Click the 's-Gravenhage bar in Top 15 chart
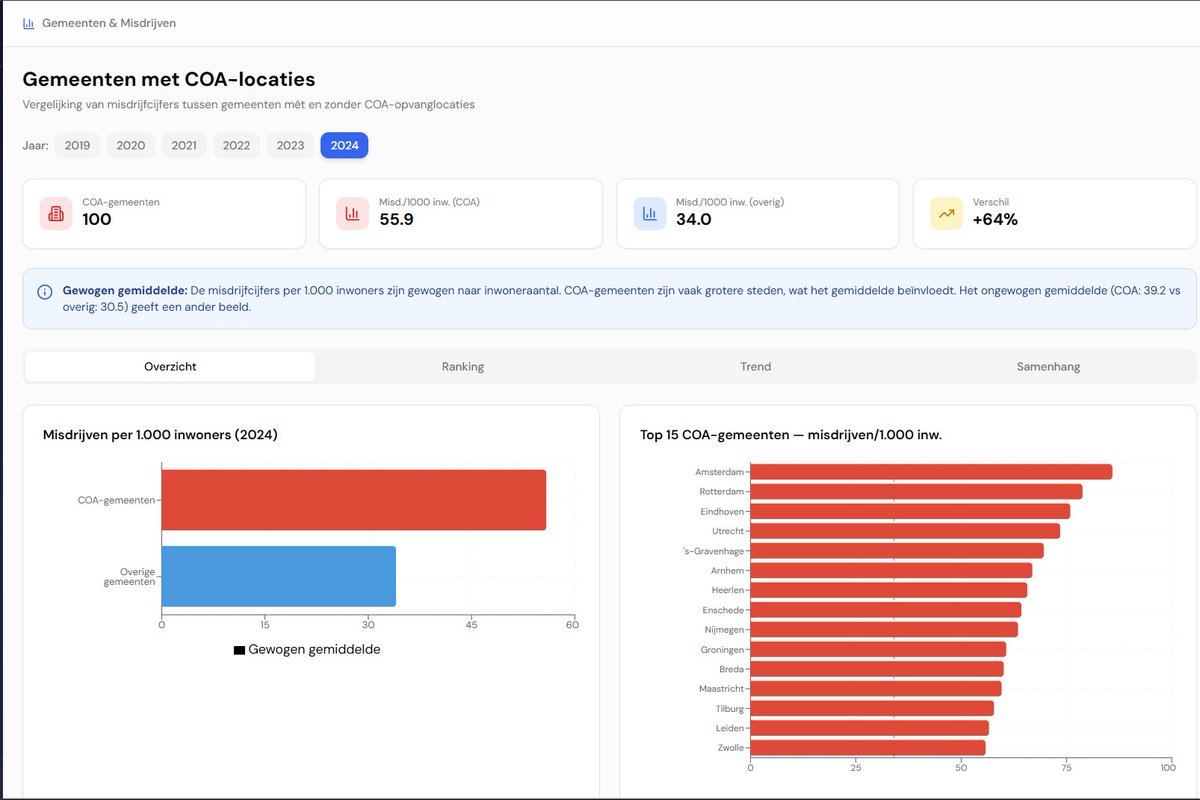 [897, 551]
